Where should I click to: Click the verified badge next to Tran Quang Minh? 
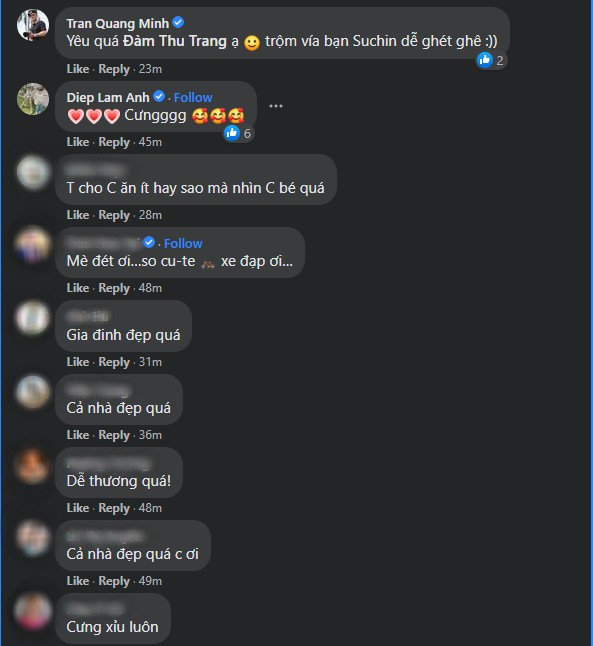coord(178,22)
